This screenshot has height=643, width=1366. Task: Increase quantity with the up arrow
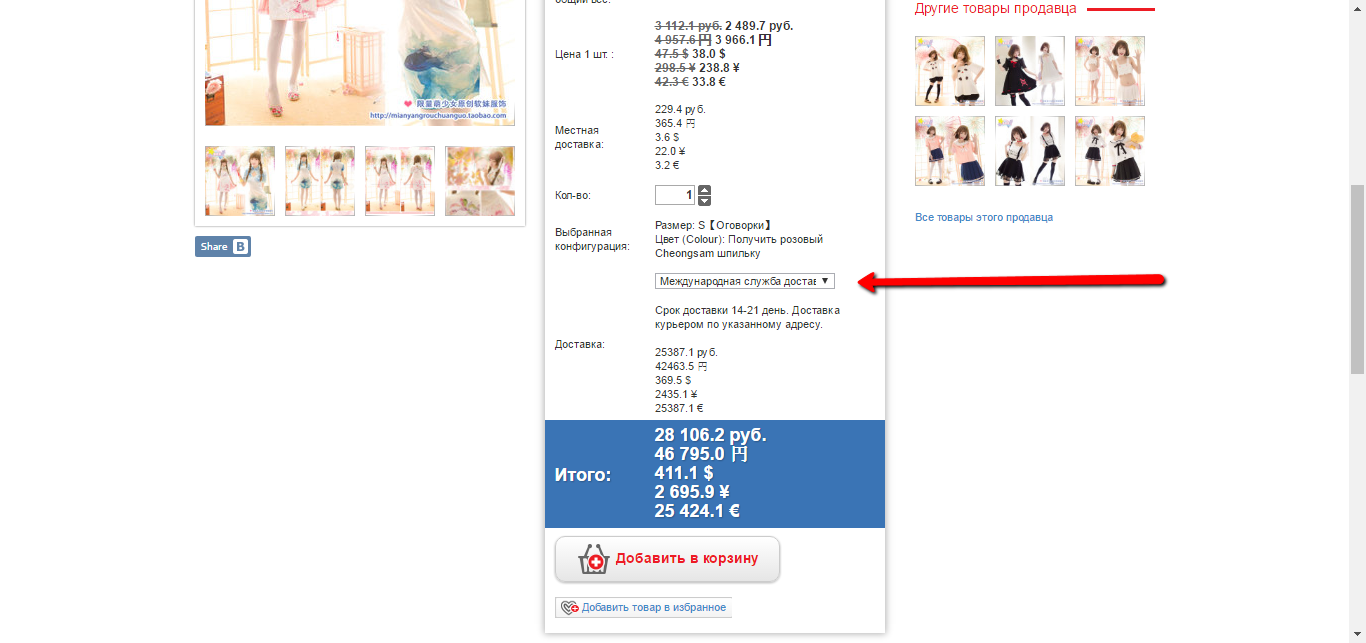click(705, 190)
